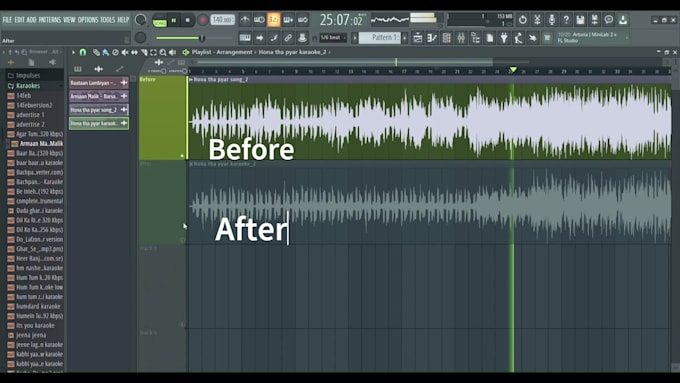Viewport: 680px width, 383px height.
Task: Open the project picker page icon
Action: coord(490,38)
